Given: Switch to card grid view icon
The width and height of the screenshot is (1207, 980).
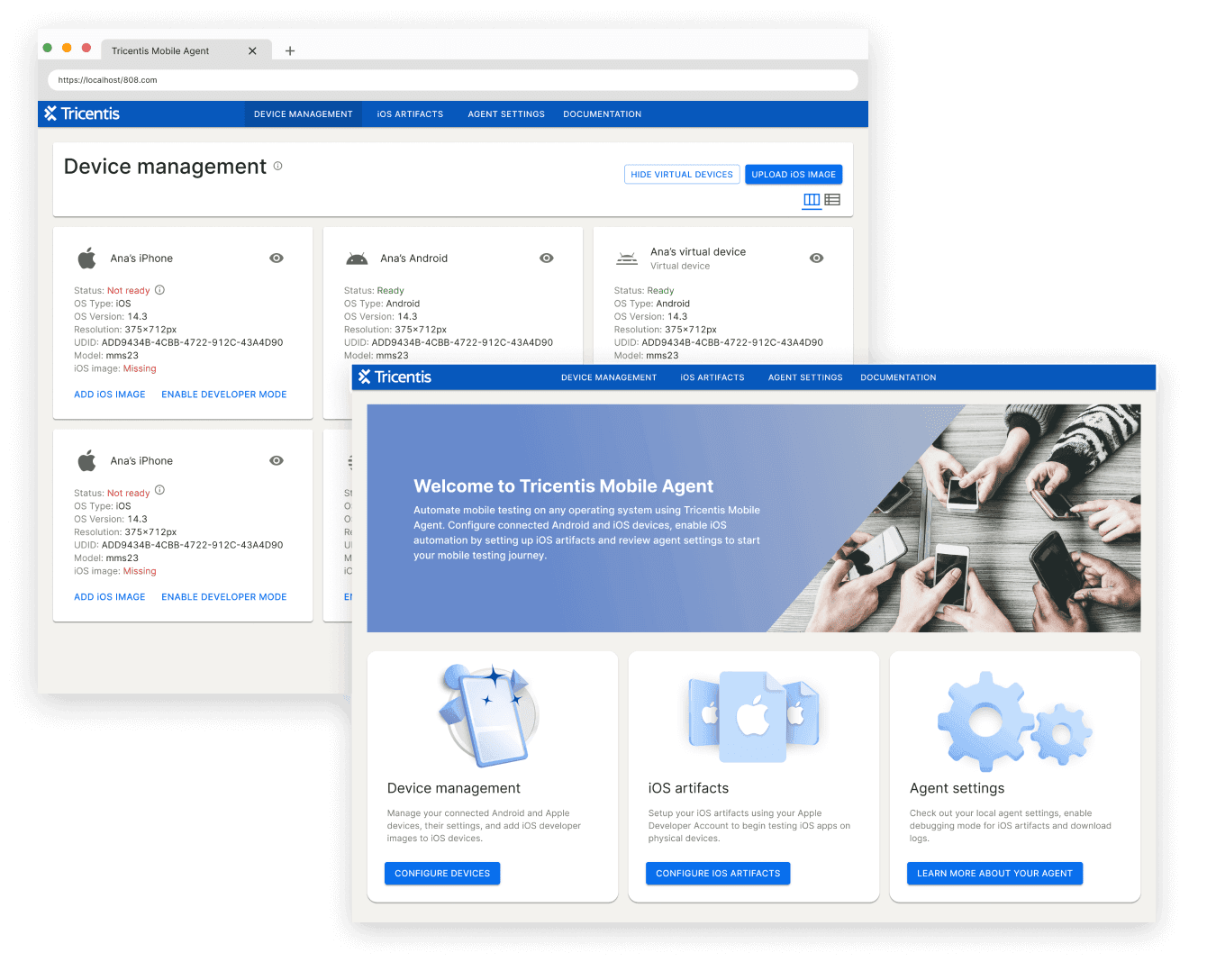Looking at the screenshot, I should point(812,200).
